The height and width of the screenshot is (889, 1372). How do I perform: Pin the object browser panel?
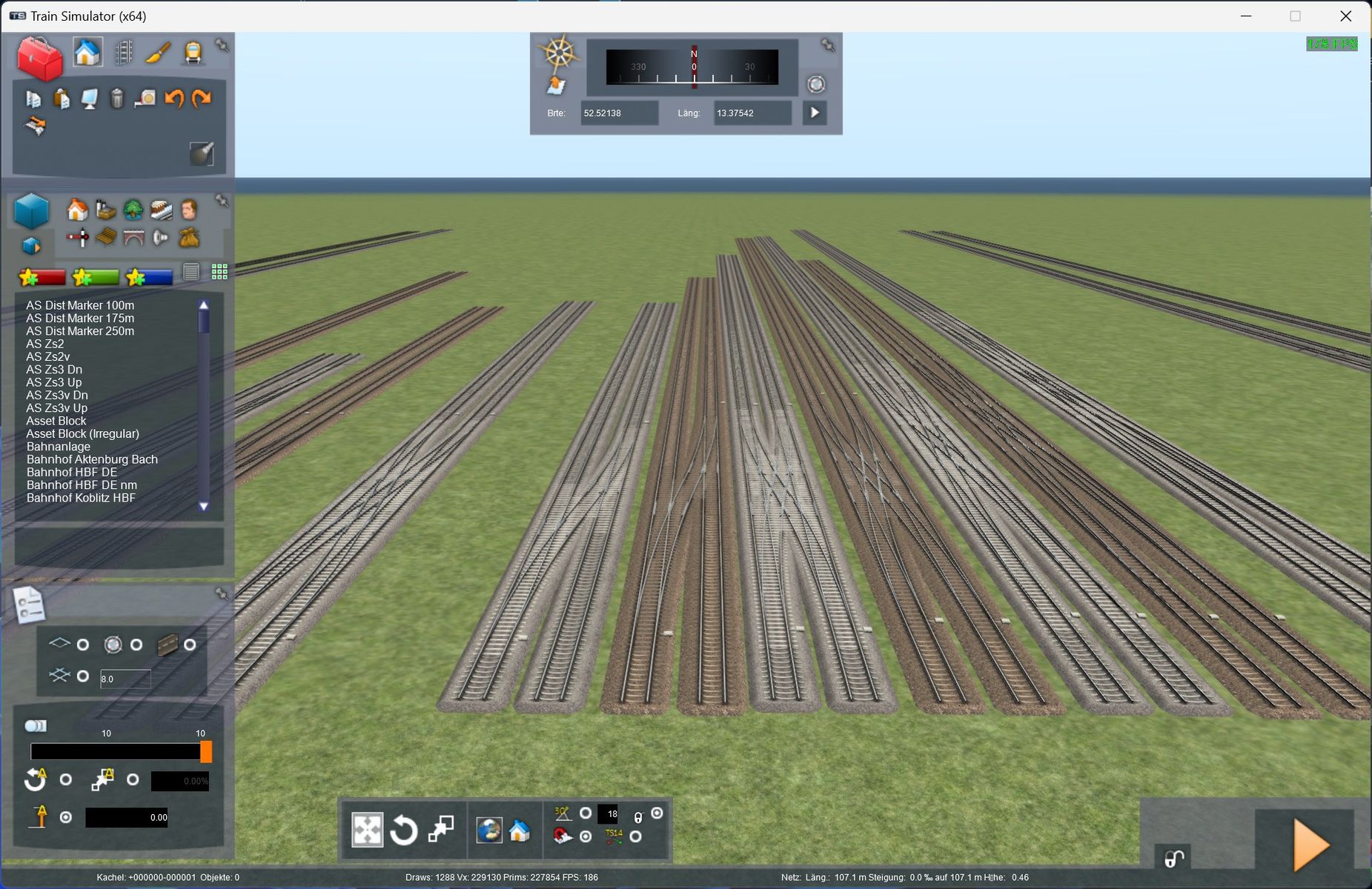tap(222, 201)
